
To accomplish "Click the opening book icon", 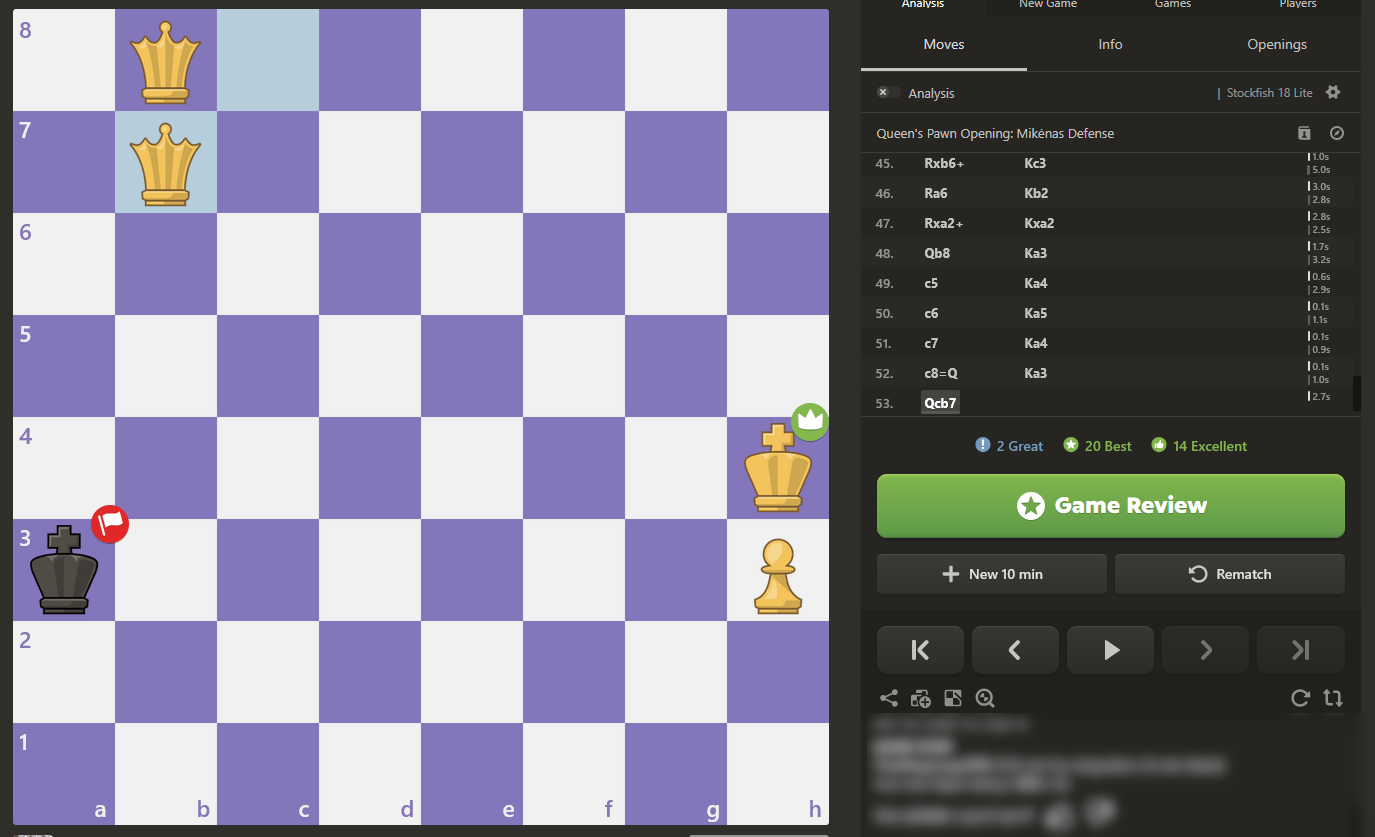I will (1304, 133).
